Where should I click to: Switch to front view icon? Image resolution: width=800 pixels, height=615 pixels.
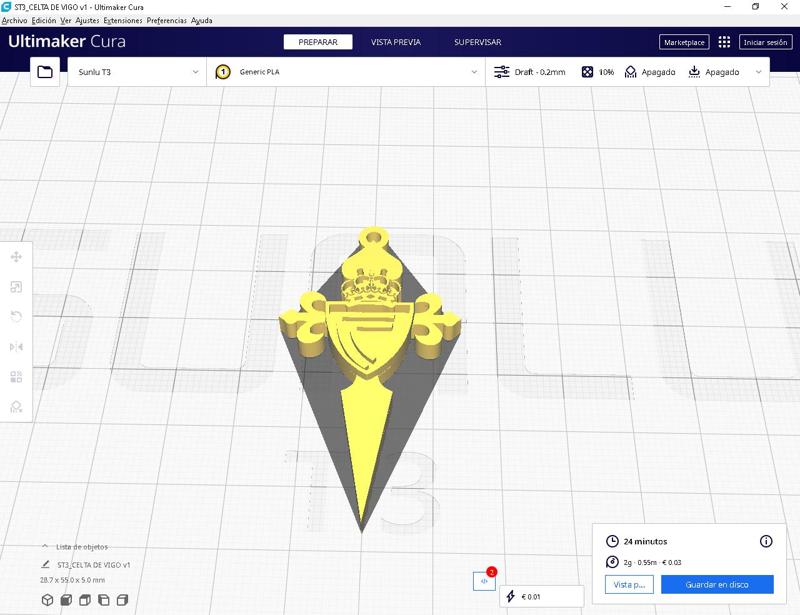(66, 600)
